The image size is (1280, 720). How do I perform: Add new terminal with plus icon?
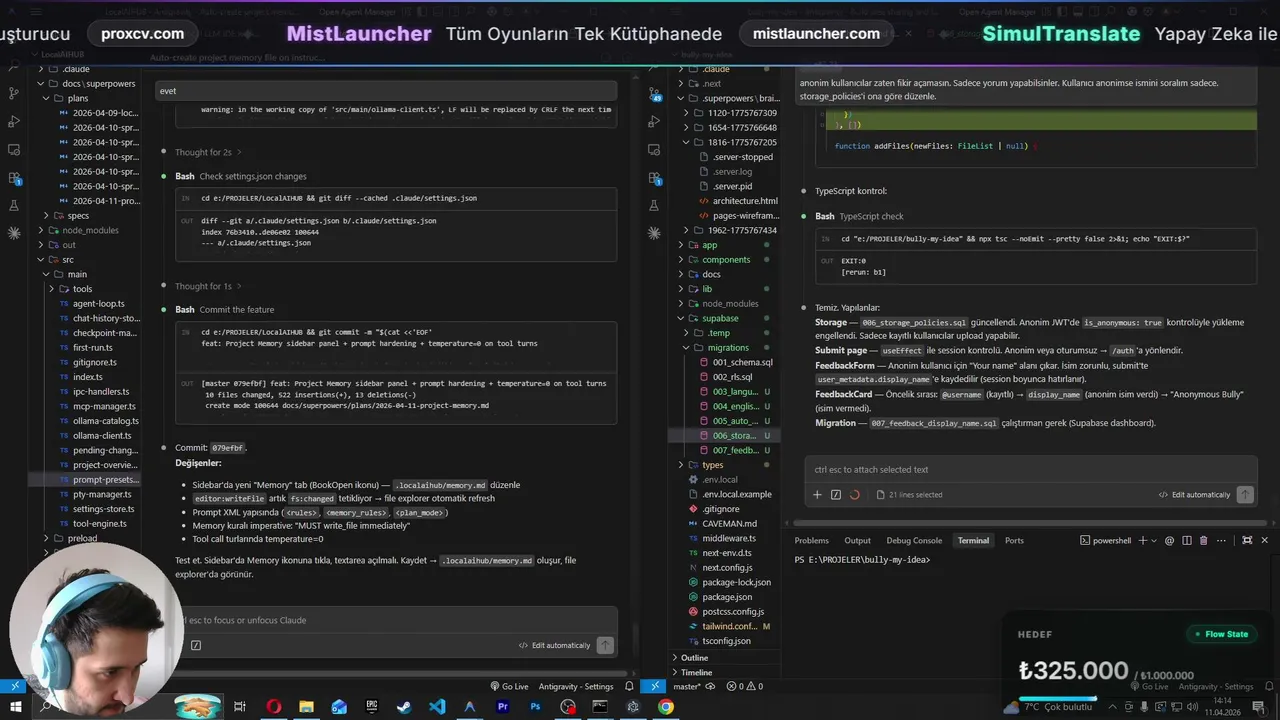point(1143,540)
